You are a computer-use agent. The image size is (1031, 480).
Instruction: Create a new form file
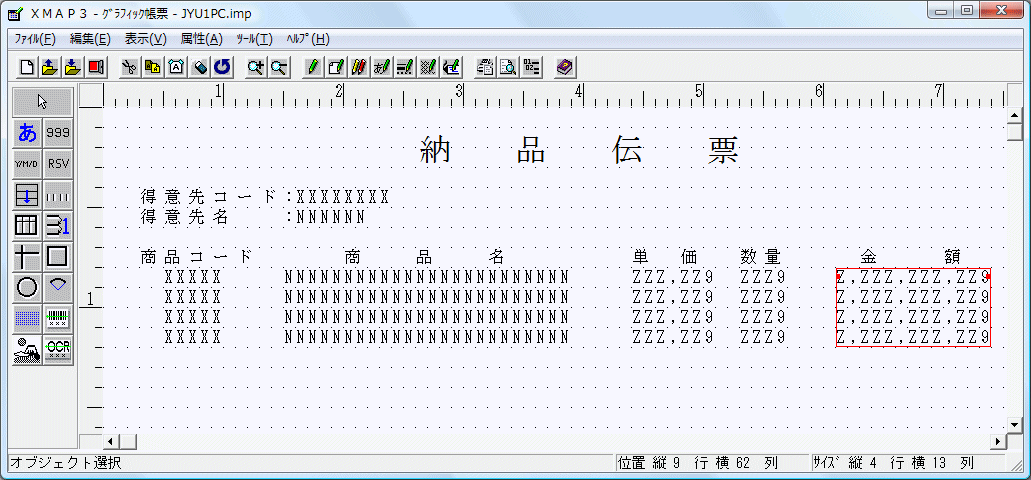coord(28,66)
